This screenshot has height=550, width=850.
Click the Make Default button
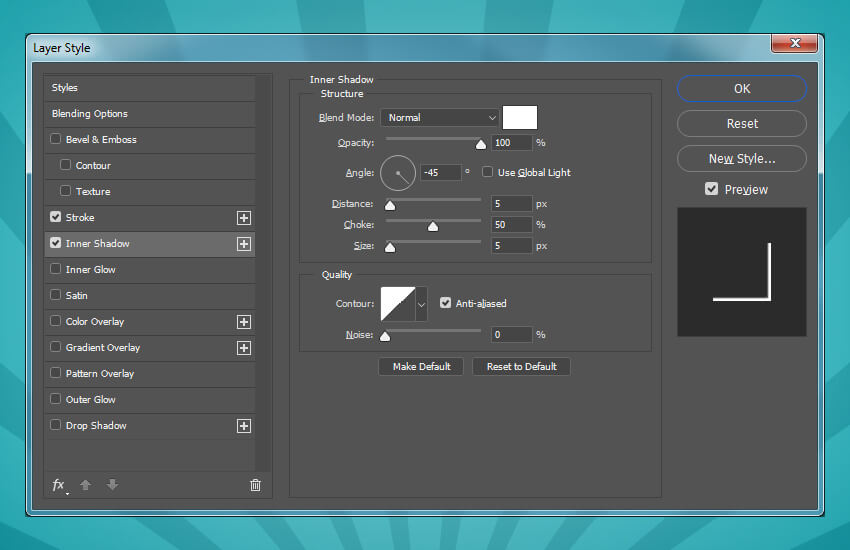point(421,367)
